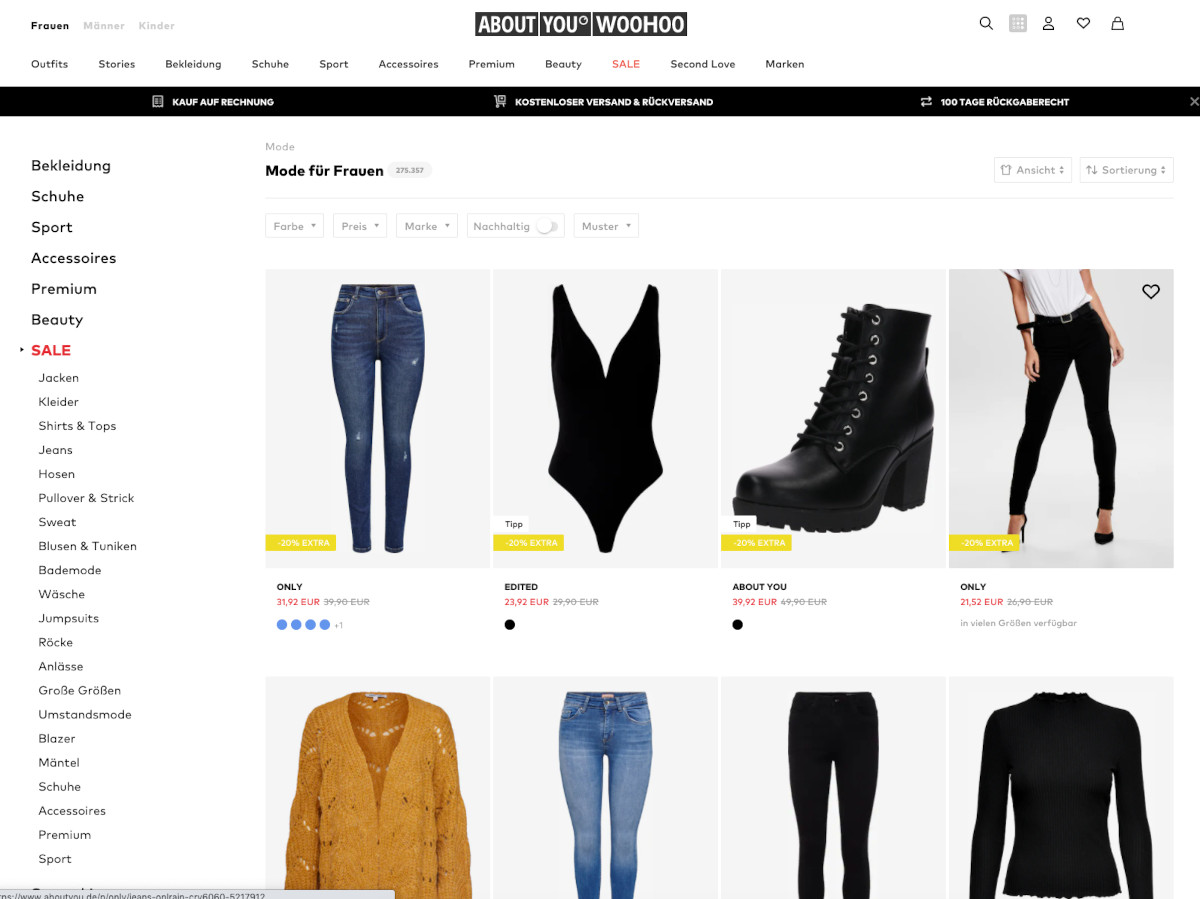Viewport: 1200px width, 899px height.
Task: Switch to the Männer tab
Action: pos(104,25)
